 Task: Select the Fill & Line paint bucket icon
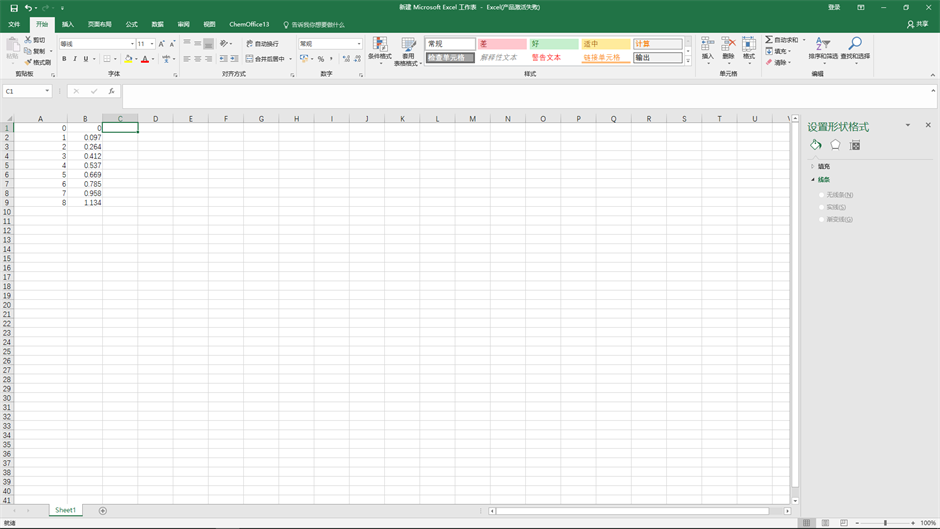tap(816, 145)
